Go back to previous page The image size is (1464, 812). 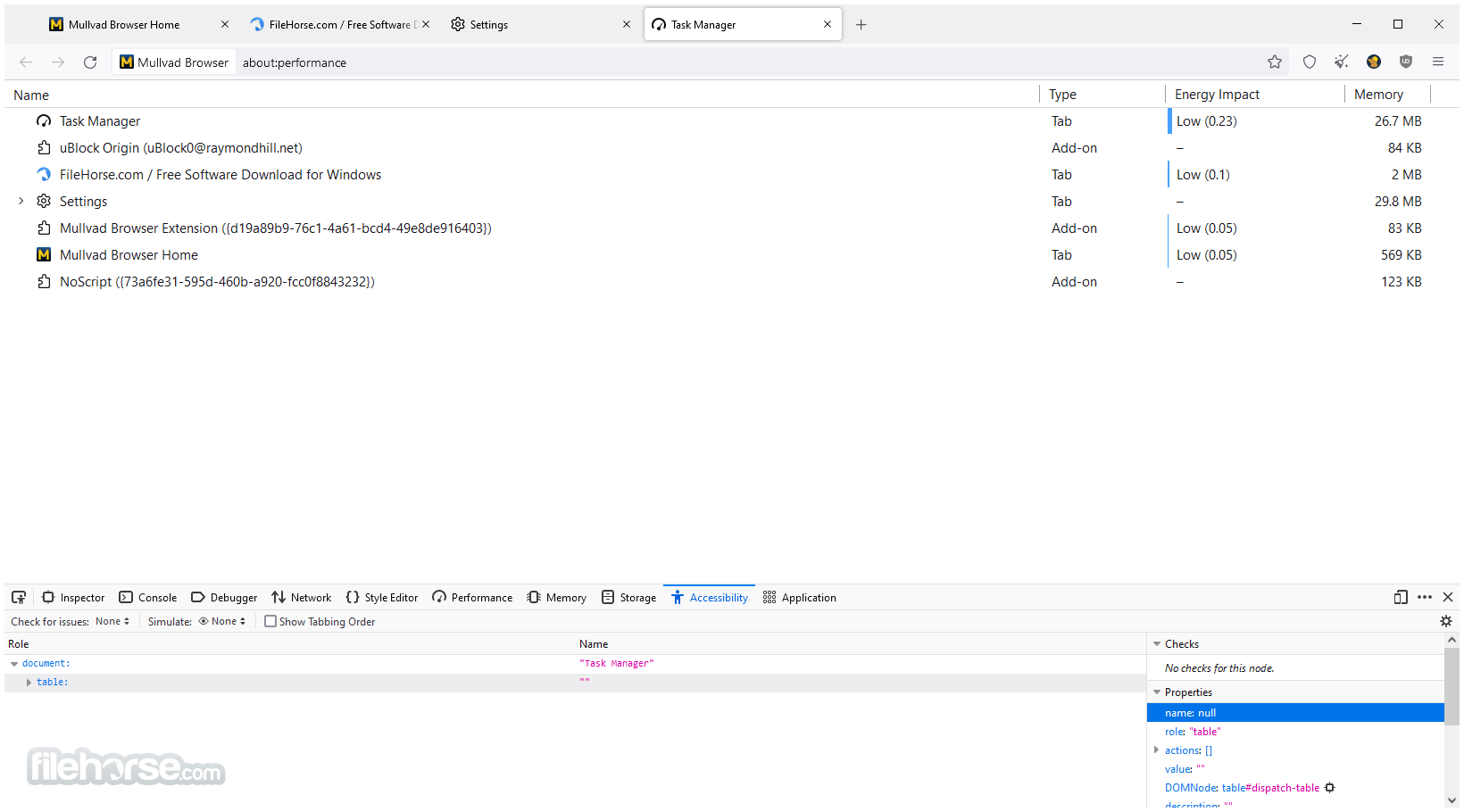[26, 62]
